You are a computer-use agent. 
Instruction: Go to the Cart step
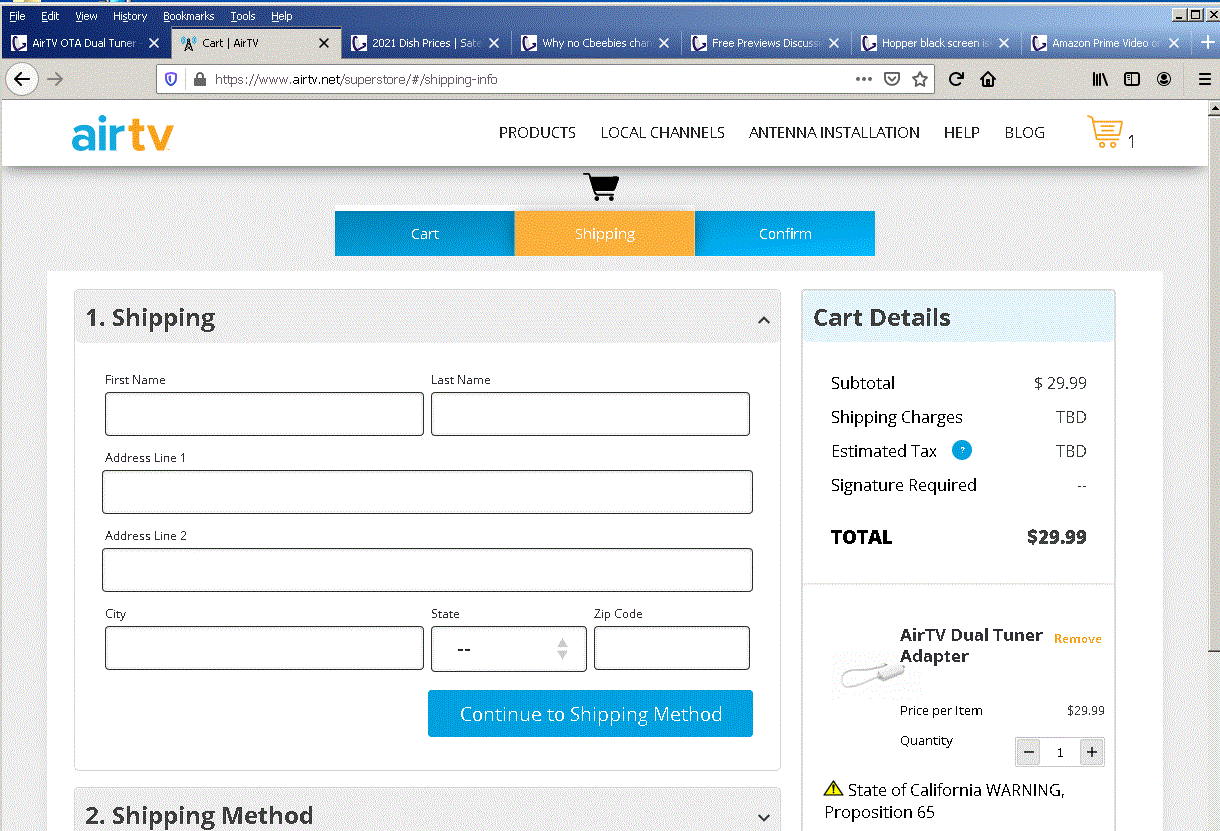(425, 234)
